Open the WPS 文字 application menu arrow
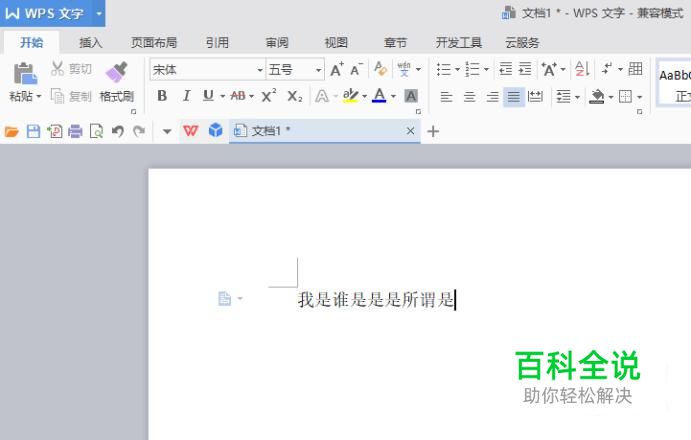691x440 pixels. point(99,13)
